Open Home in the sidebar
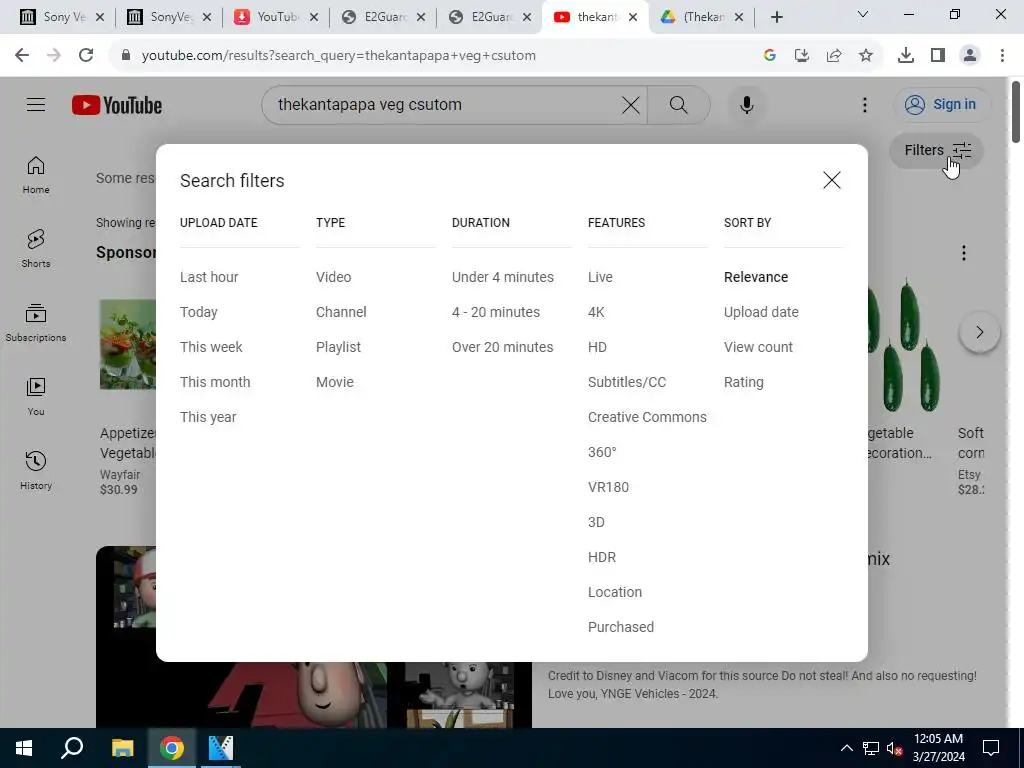This screenshot has height=768, width=1024. point(36,175)
